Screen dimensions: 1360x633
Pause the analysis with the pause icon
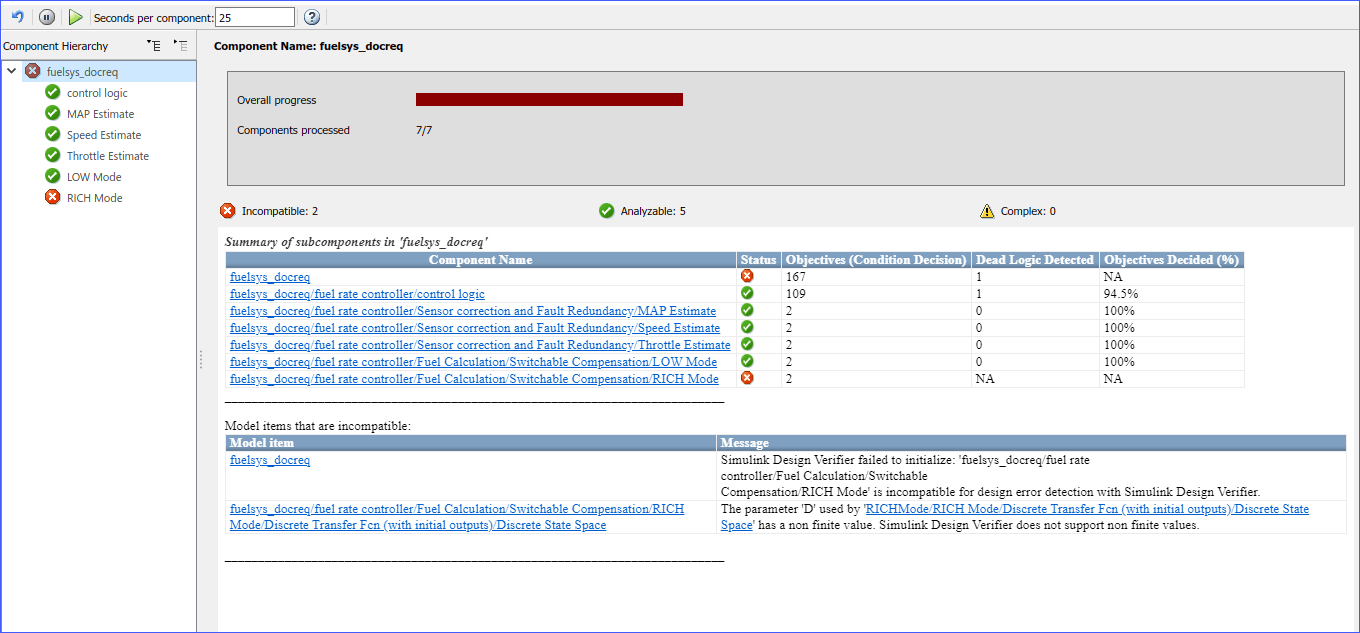pyautogui.click(x=47, y=17)
